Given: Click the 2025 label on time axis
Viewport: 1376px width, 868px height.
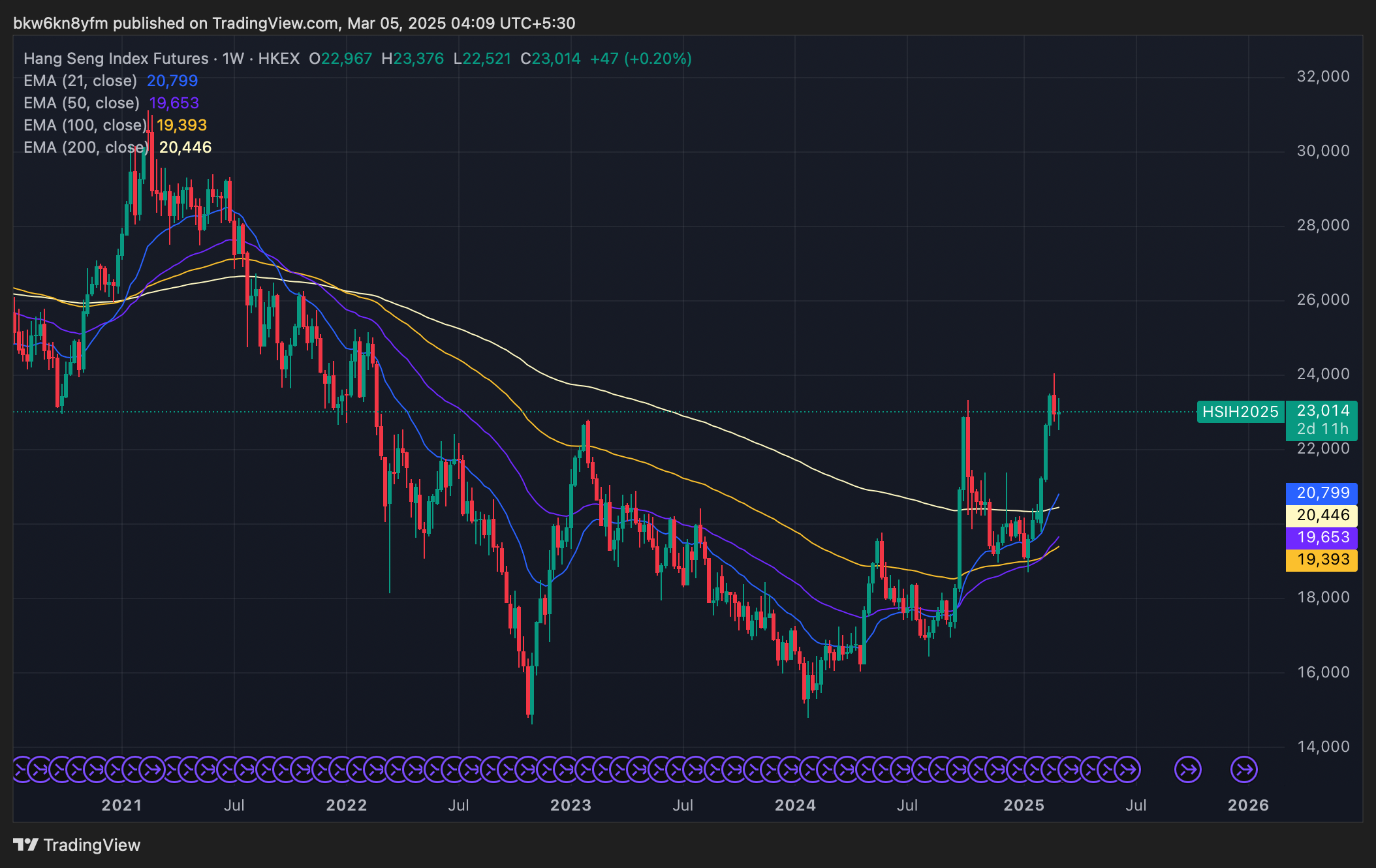Looking at the screenshot, I should tap(1024, 805).
